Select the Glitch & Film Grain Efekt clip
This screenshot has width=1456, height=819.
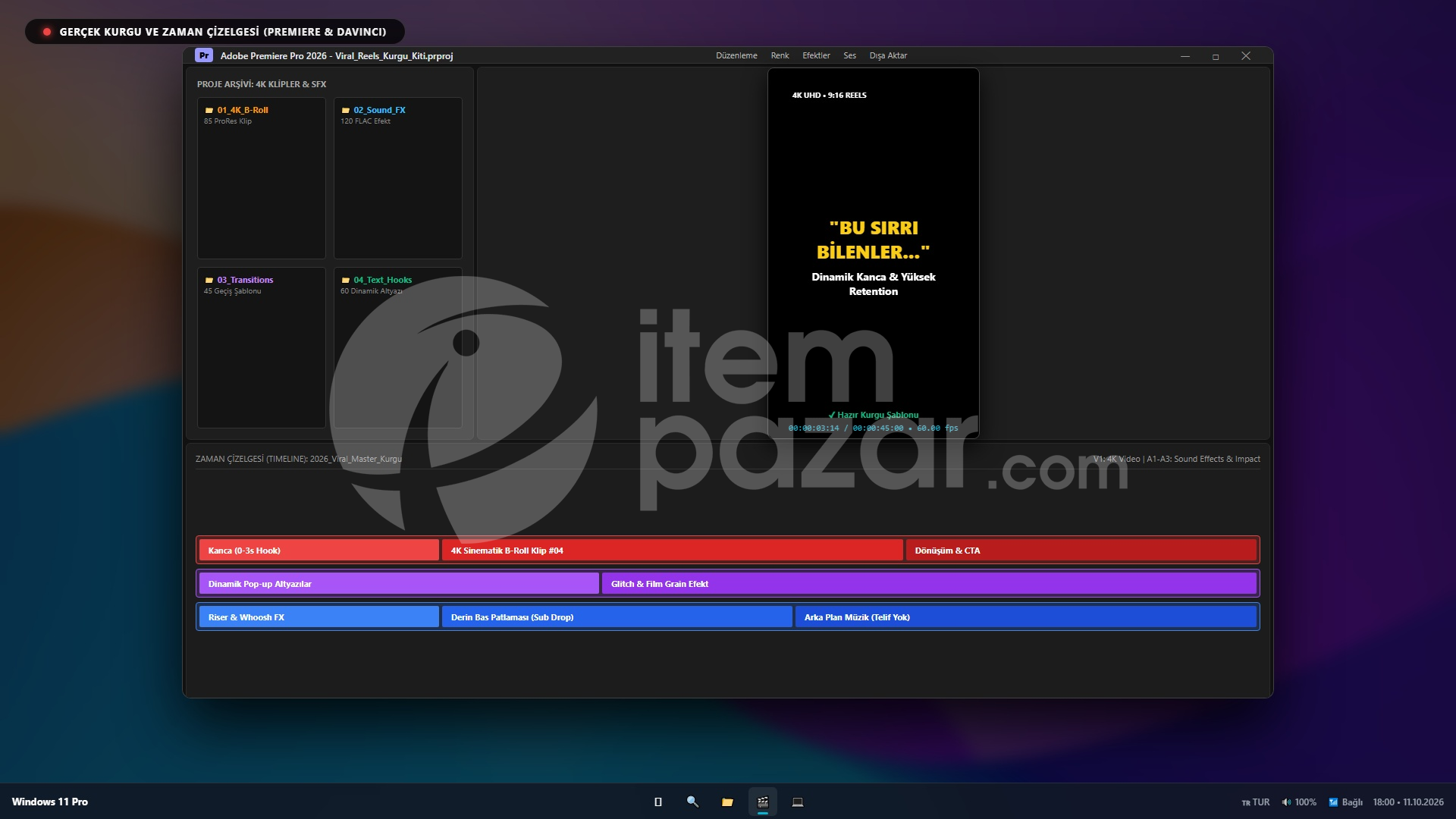[929, 584]
